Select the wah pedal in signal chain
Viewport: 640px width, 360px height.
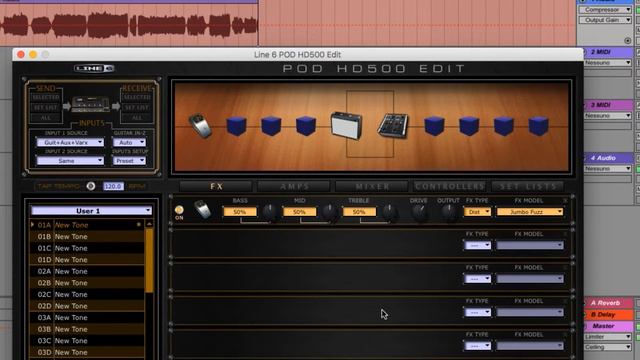(200, 126)
